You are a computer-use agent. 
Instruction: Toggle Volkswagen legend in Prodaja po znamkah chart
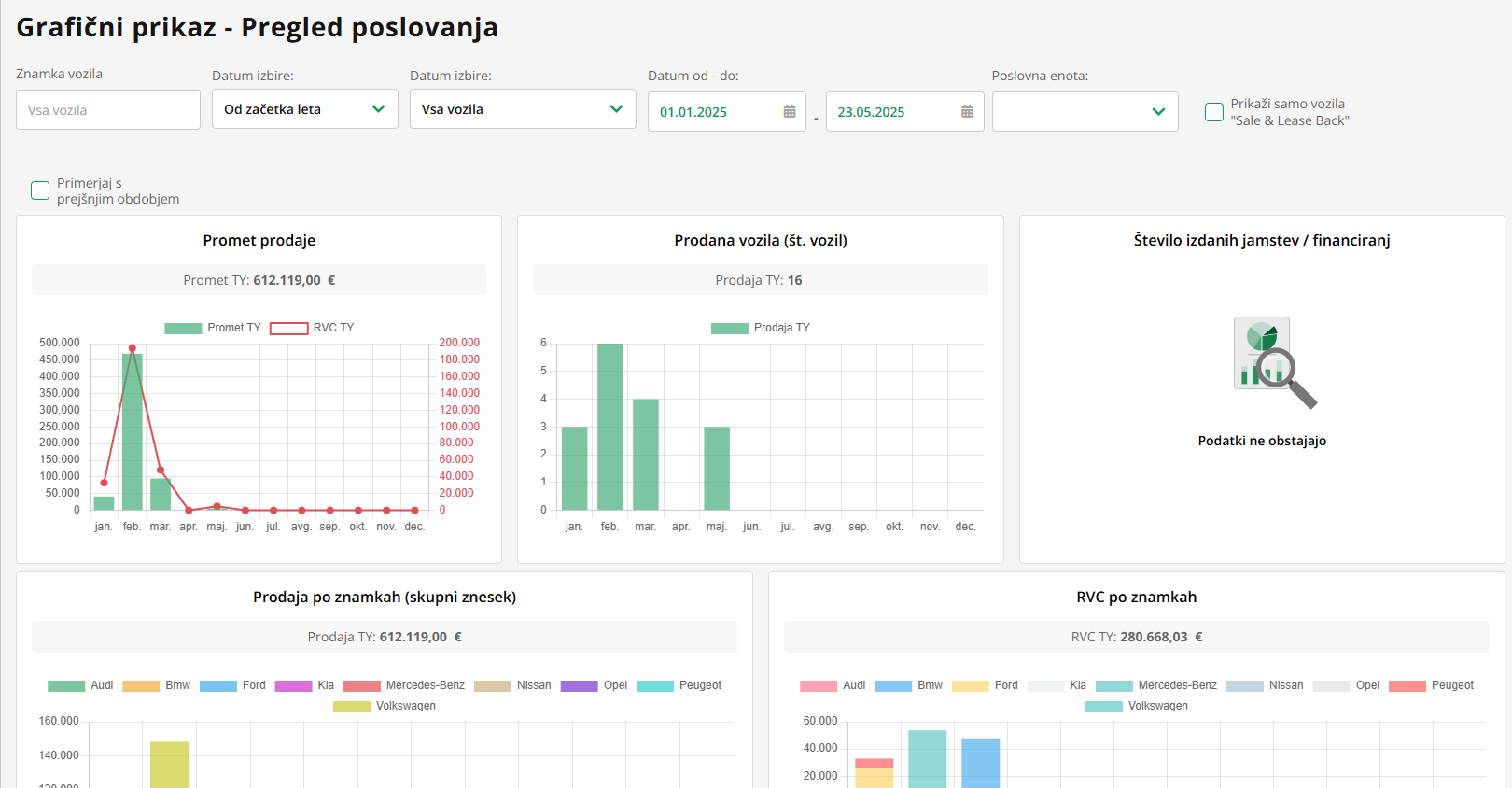click(385, 706)
